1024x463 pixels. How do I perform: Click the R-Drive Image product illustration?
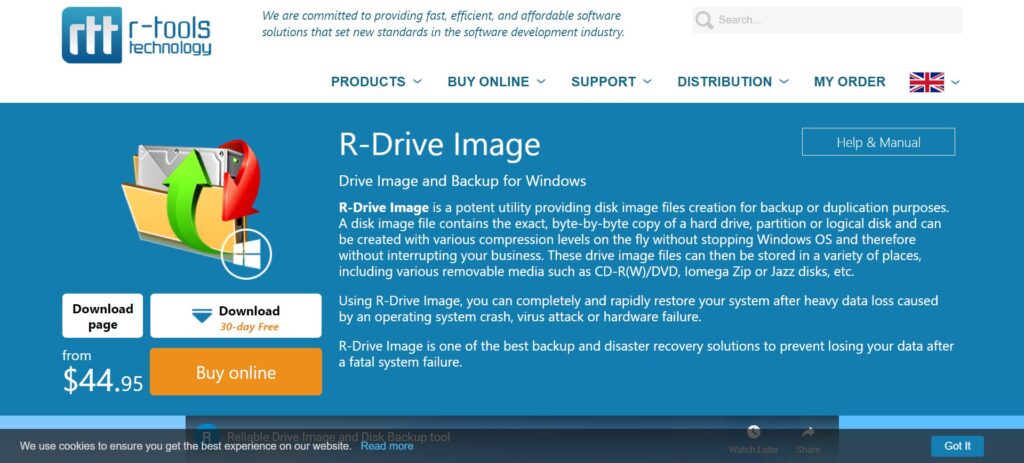pyautogui.click(x=197, y=208)
